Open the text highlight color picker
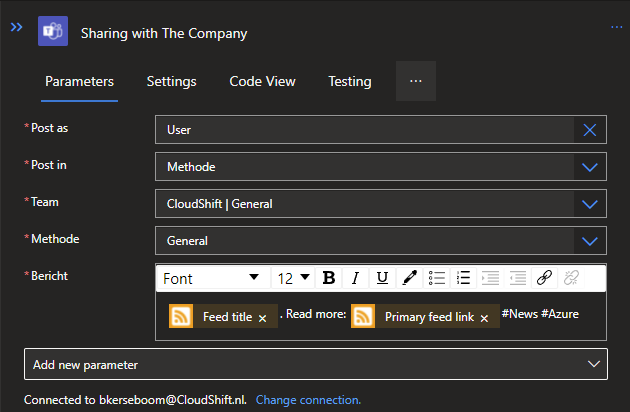Screen dimensions: 630x412 409,278
